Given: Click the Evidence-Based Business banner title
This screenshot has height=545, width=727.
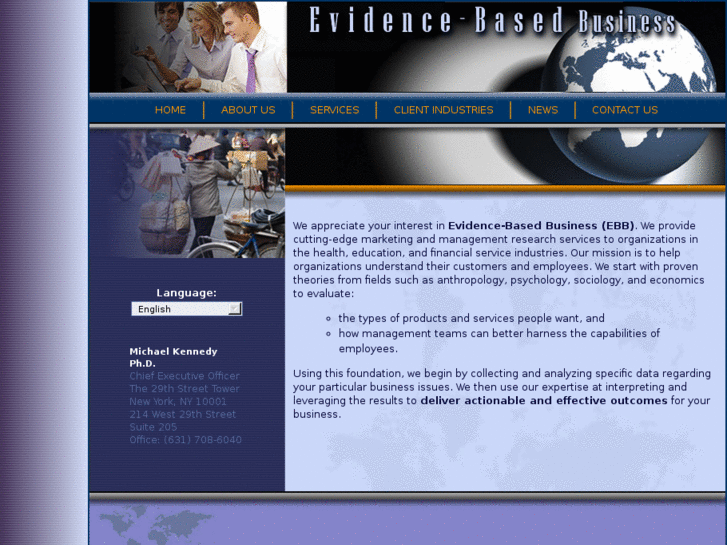Looking at the screenshot, I should [492, 21].
